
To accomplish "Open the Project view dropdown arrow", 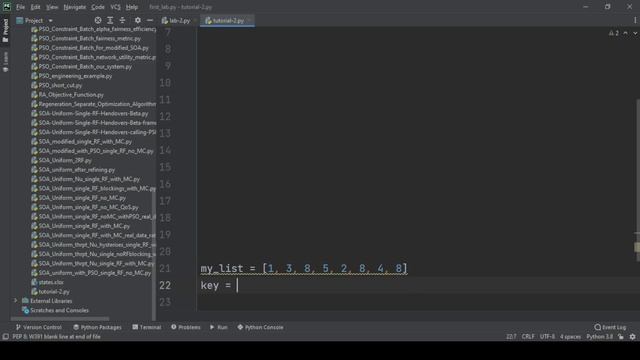I will pos(51,20).
